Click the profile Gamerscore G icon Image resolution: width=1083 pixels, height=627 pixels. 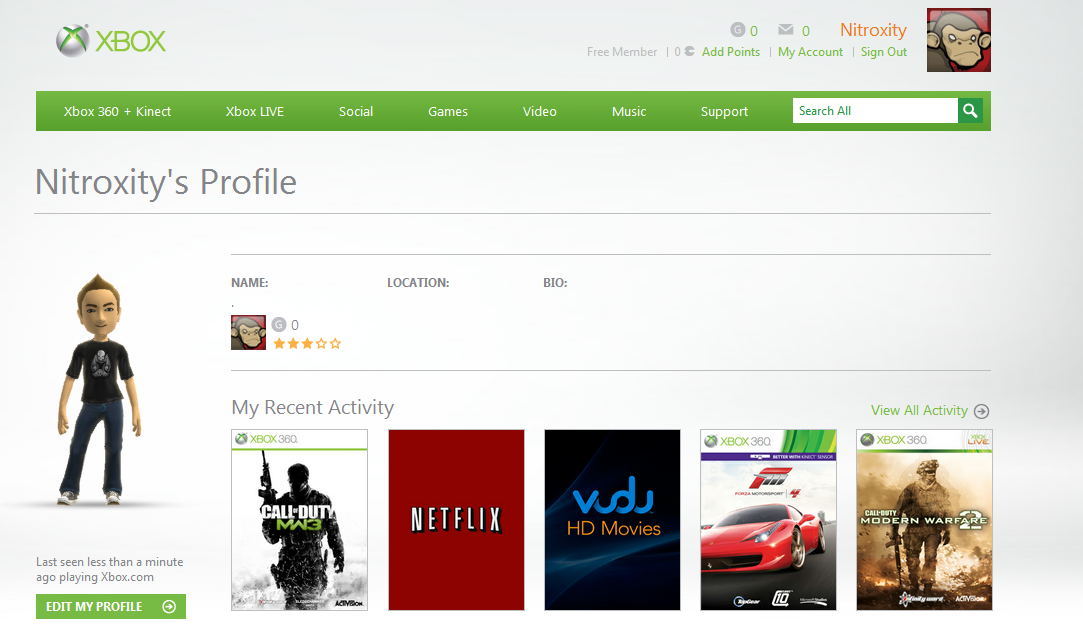click(x=278, y=325)
